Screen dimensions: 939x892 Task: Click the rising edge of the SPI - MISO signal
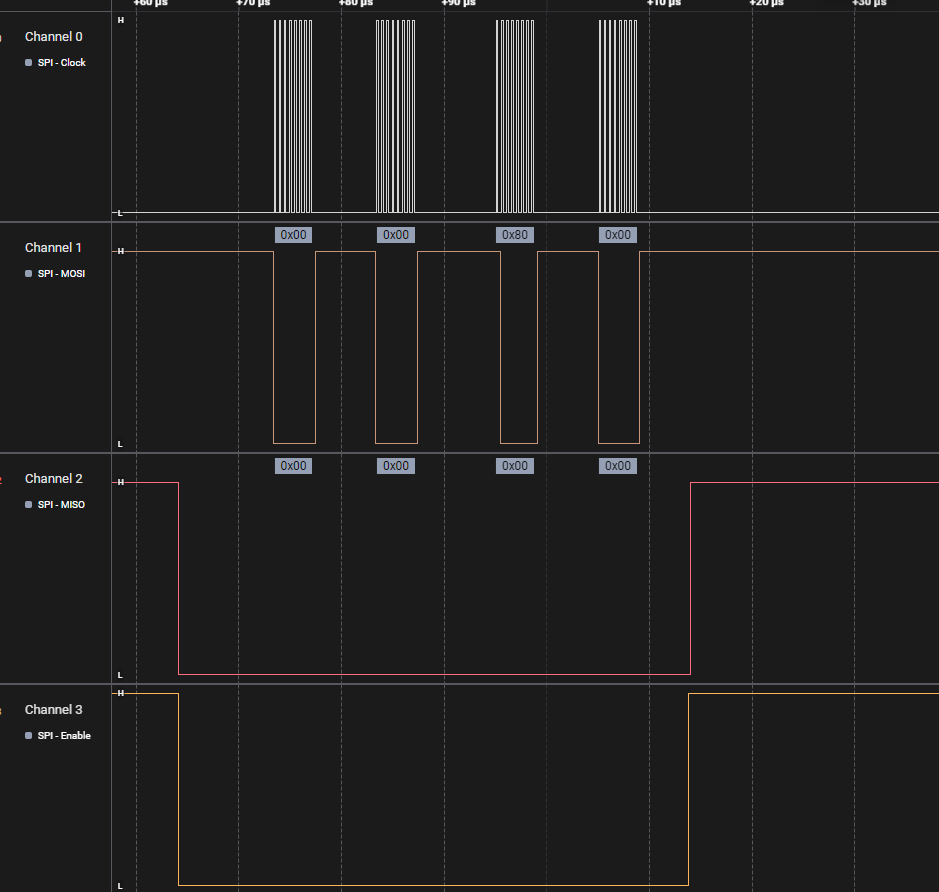click(x=690, y=578)
